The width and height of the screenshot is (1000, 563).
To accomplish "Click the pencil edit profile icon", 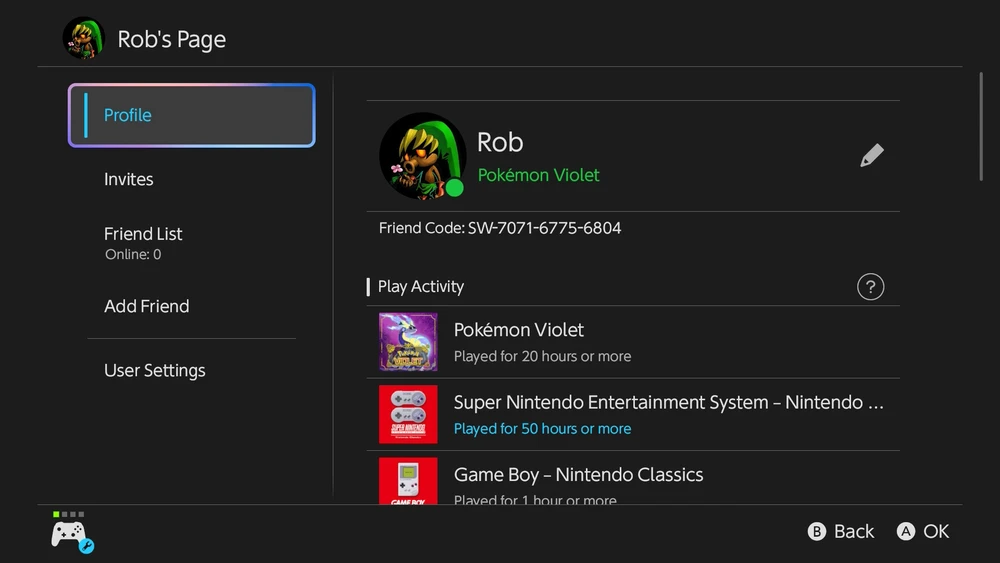I will point(871,156).
